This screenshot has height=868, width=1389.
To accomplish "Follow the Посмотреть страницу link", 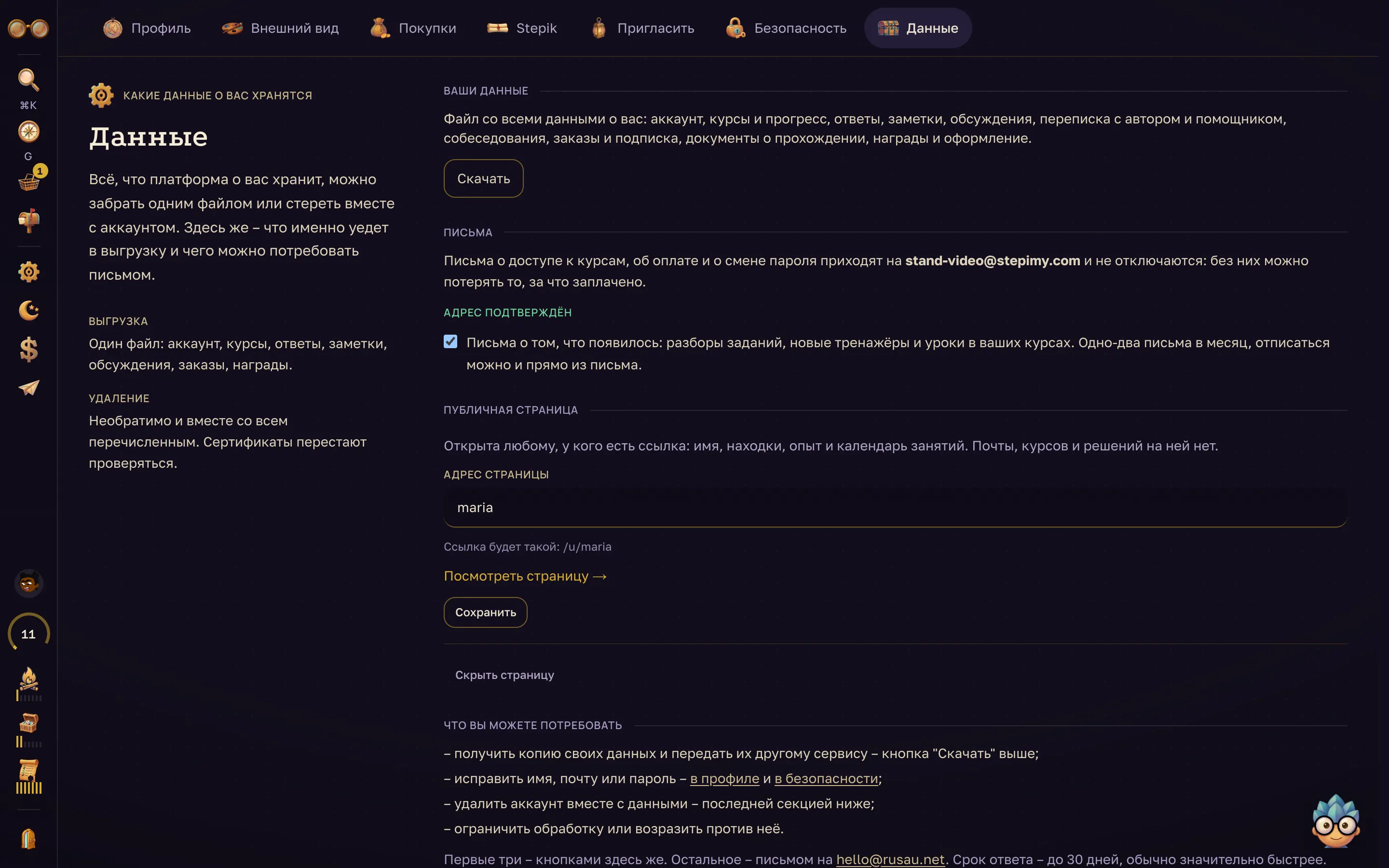I will (x=525, y=576).
